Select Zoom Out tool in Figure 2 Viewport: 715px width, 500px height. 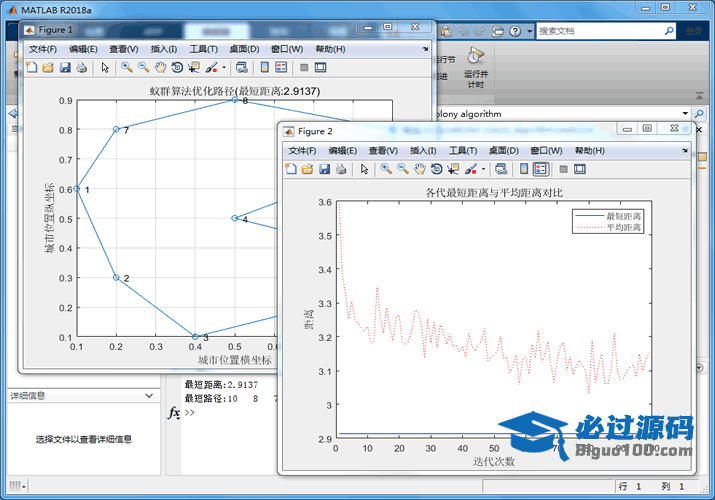(x=403, y=169)
